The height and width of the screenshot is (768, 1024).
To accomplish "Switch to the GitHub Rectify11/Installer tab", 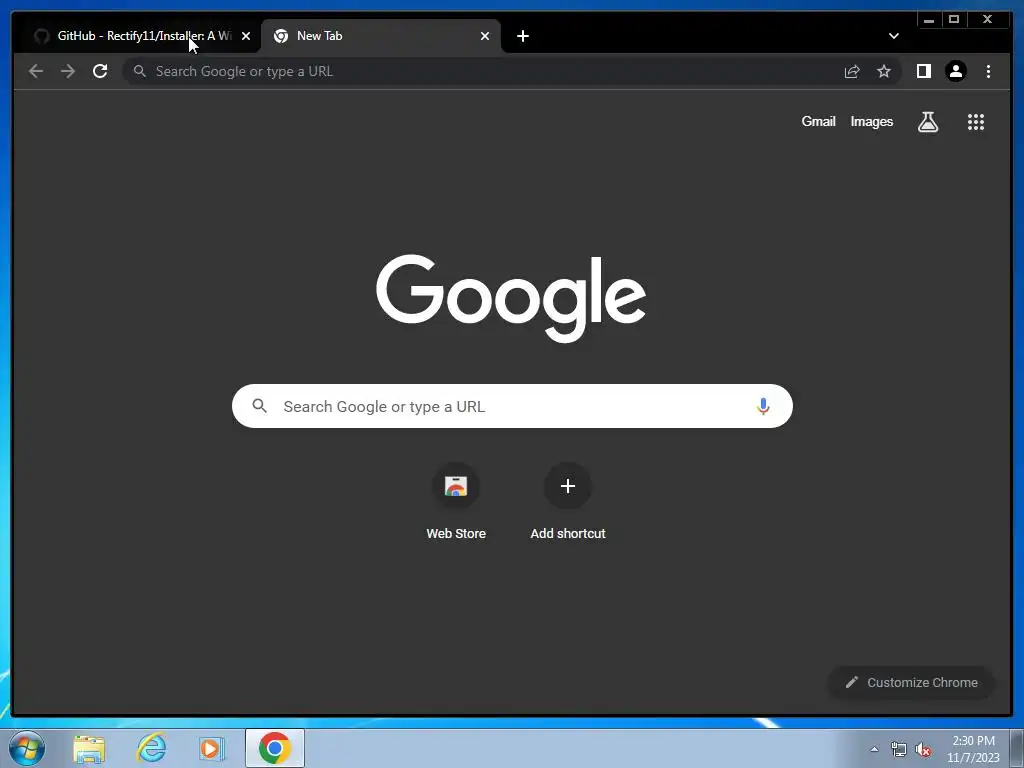I will click(x=138, y=36).
